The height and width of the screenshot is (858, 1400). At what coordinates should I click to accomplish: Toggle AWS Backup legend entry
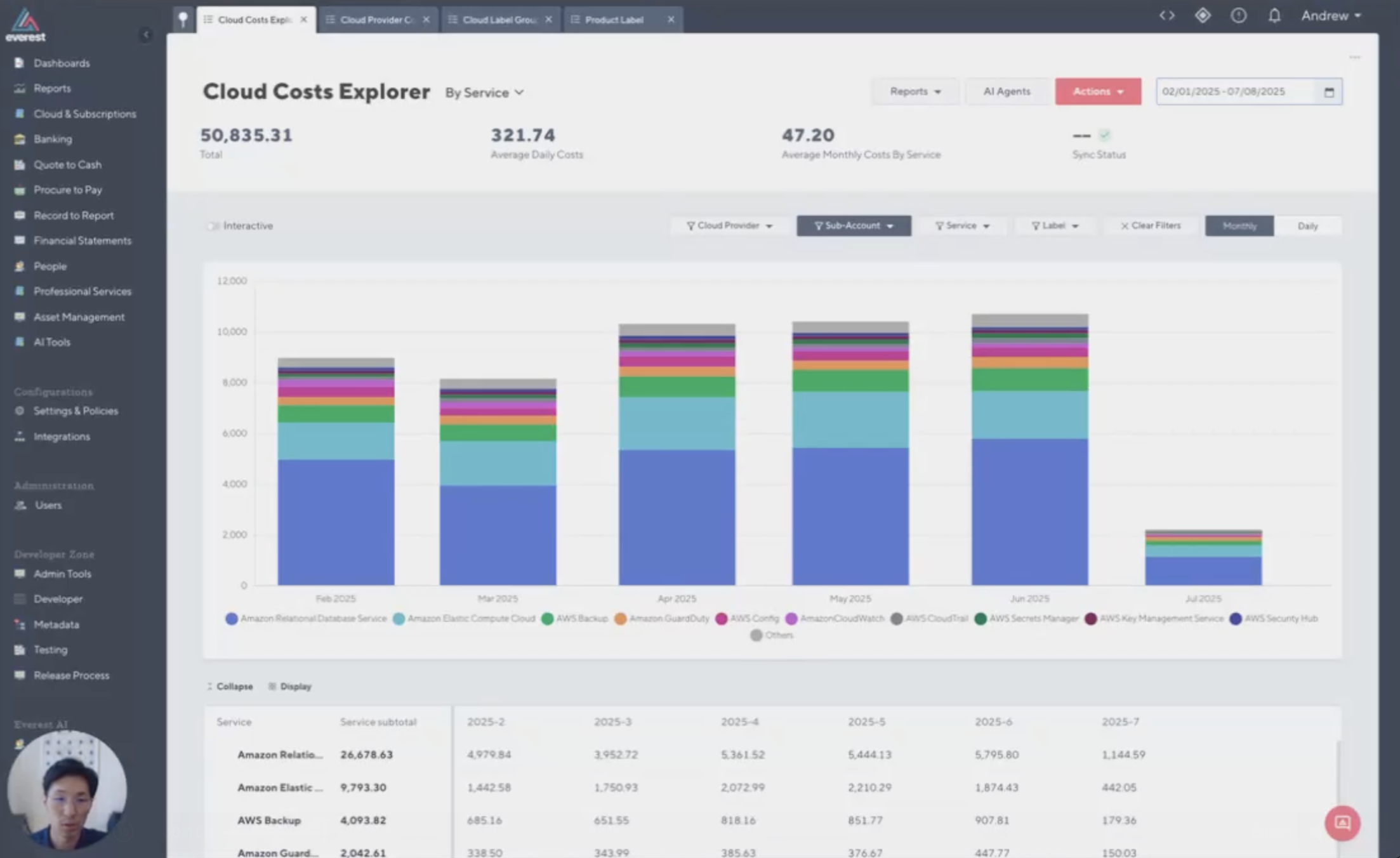[x=574, y=618]
